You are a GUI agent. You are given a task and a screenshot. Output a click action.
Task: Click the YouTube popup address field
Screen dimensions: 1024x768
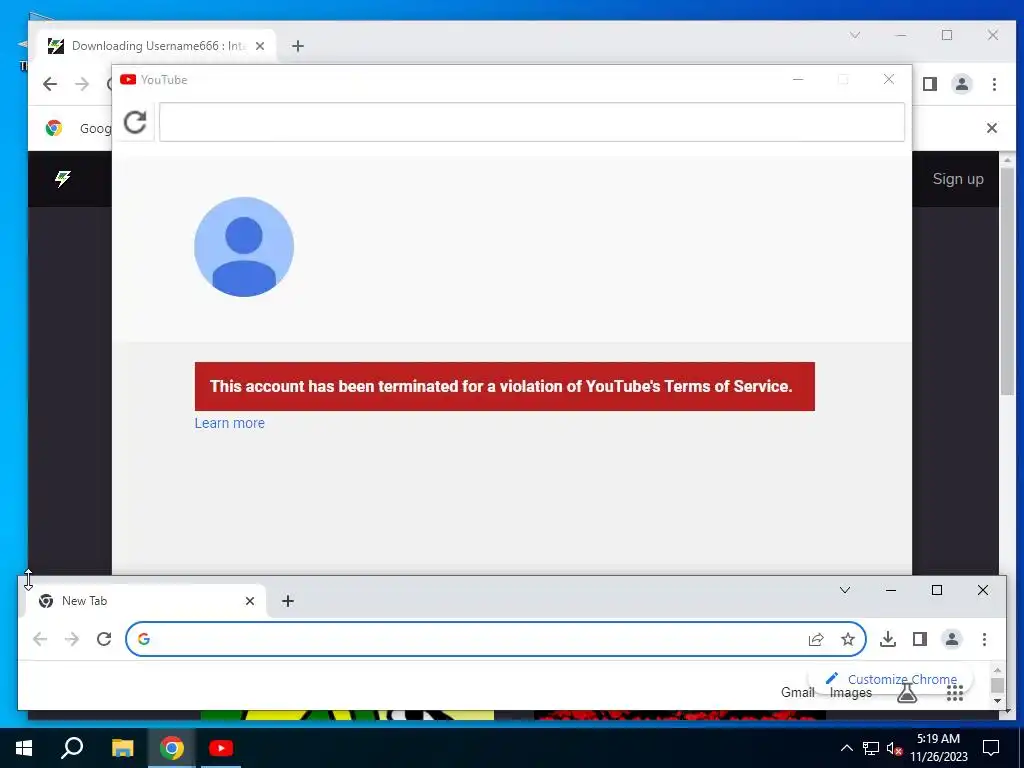pos(532,122)
